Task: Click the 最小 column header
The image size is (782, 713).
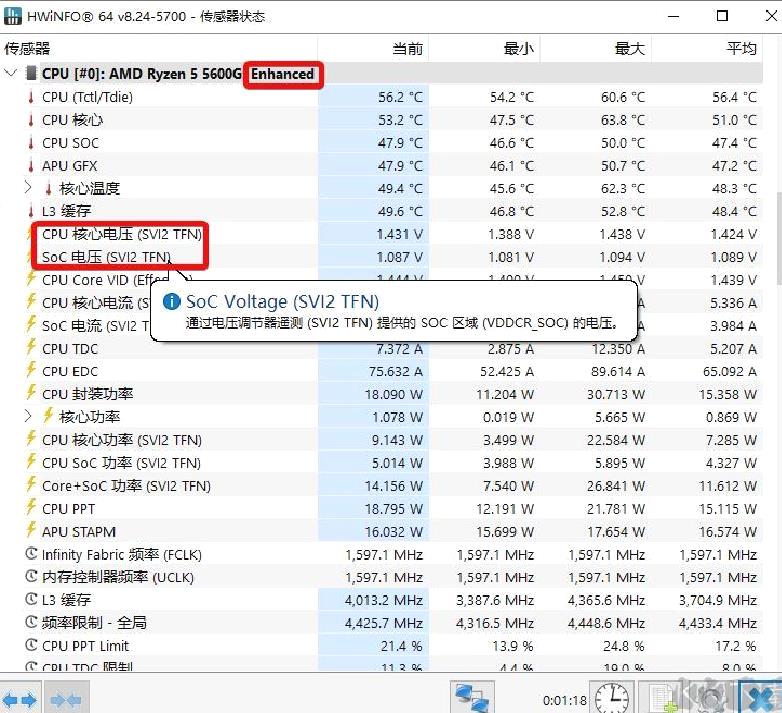Action: (484, 48)
